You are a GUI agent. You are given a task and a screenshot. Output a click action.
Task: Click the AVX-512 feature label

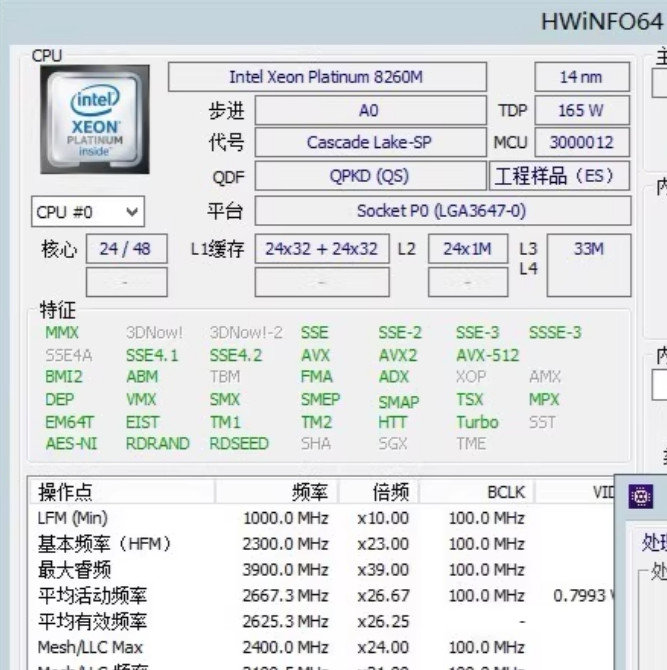488,355
